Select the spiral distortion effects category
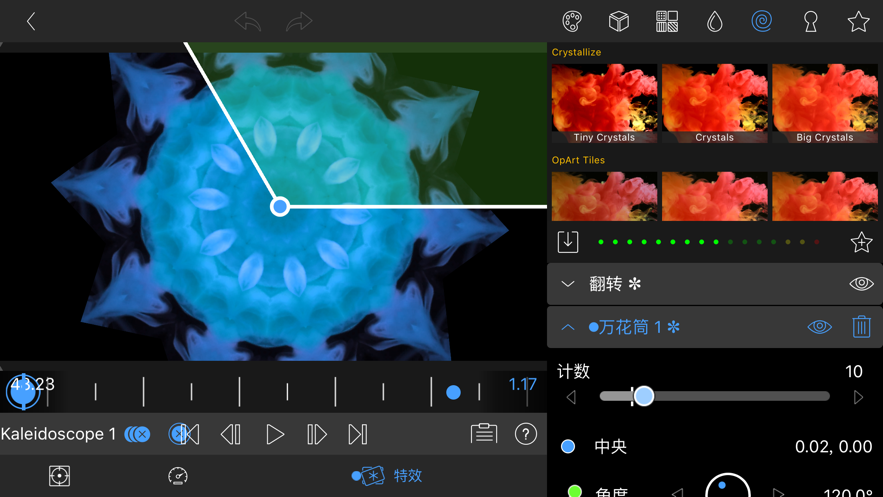The height and width of the screenshot is (497, 883). coord(762,21)
